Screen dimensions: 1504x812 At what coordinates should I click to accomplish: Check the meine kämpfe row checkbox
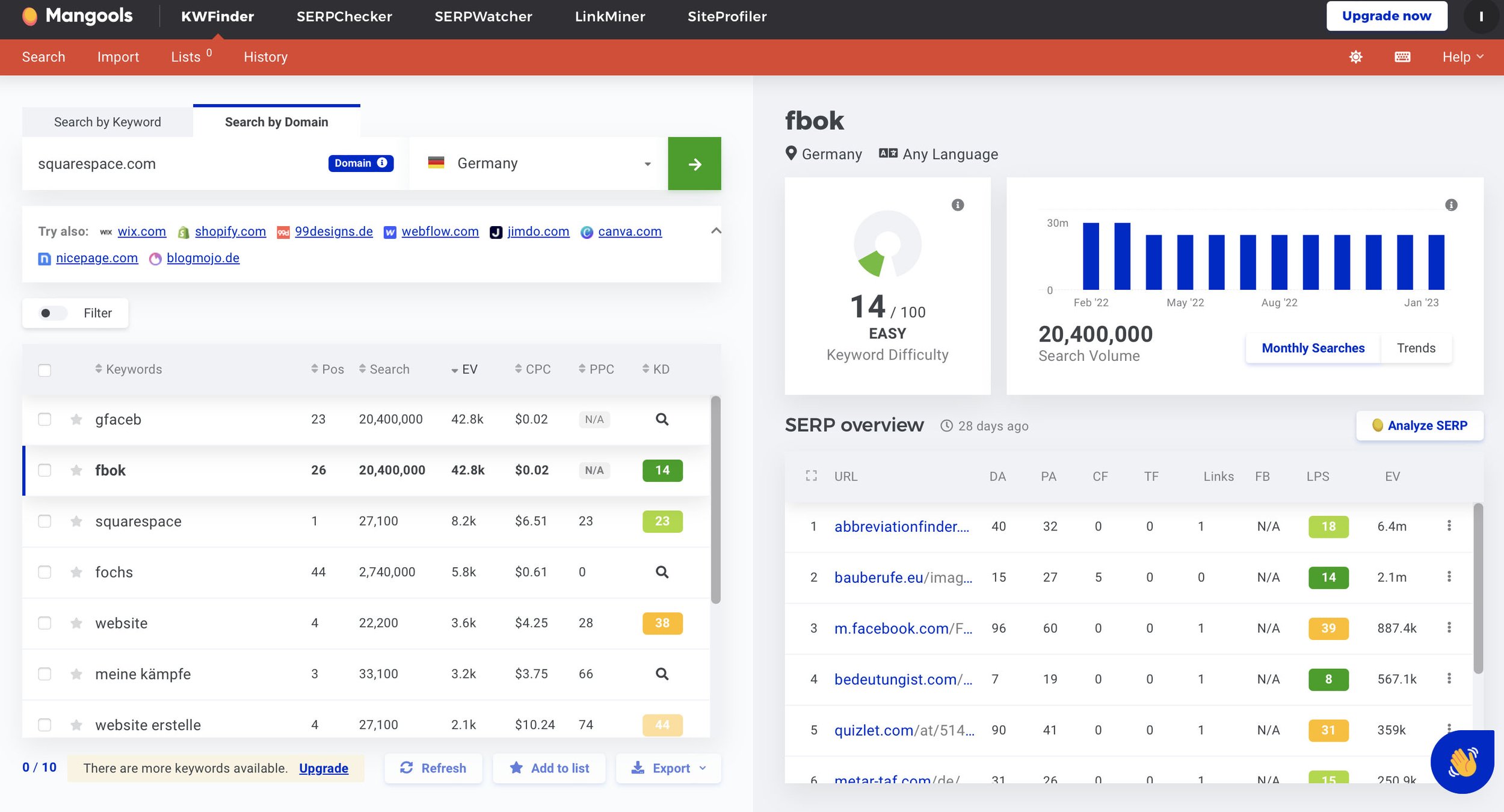click(45, 674)
